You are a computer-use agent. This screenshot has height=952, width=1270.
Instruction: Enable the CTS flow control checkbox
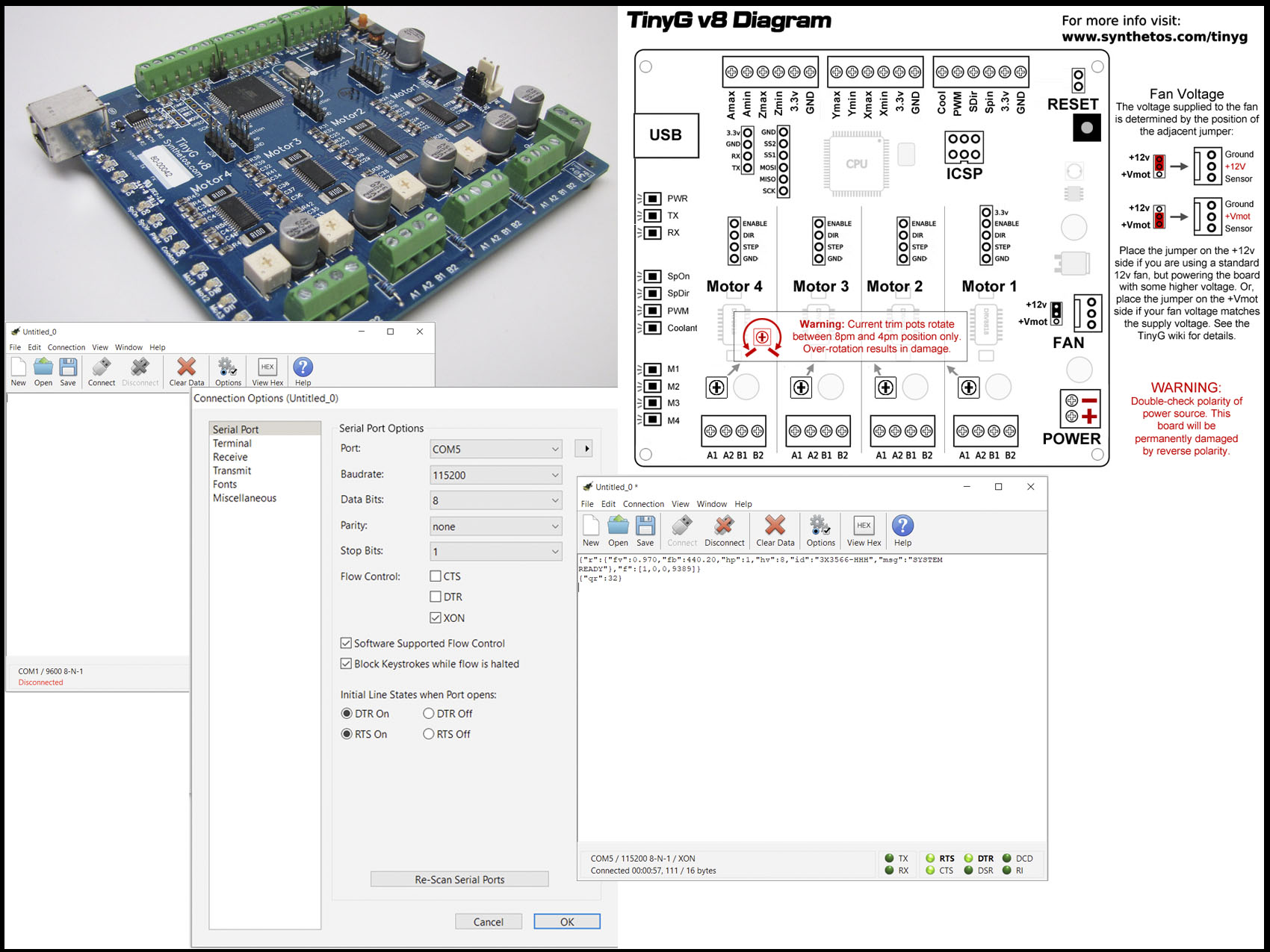(x=436, y=576)
